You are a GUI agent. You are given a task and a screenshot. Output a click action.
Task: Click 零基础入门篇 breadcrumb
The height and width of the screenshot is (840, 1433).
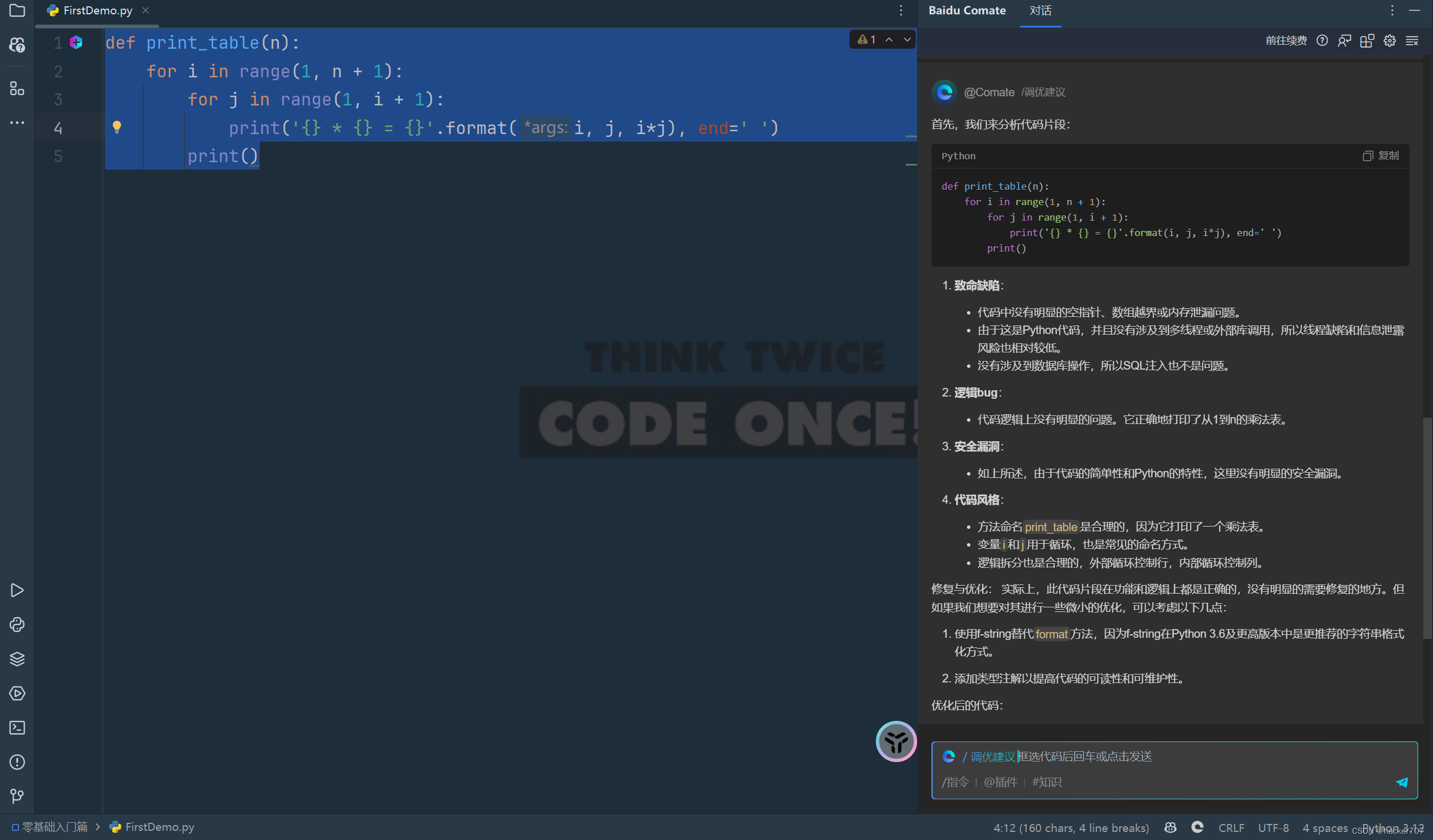pyautogui.click(x=50, y=827)
